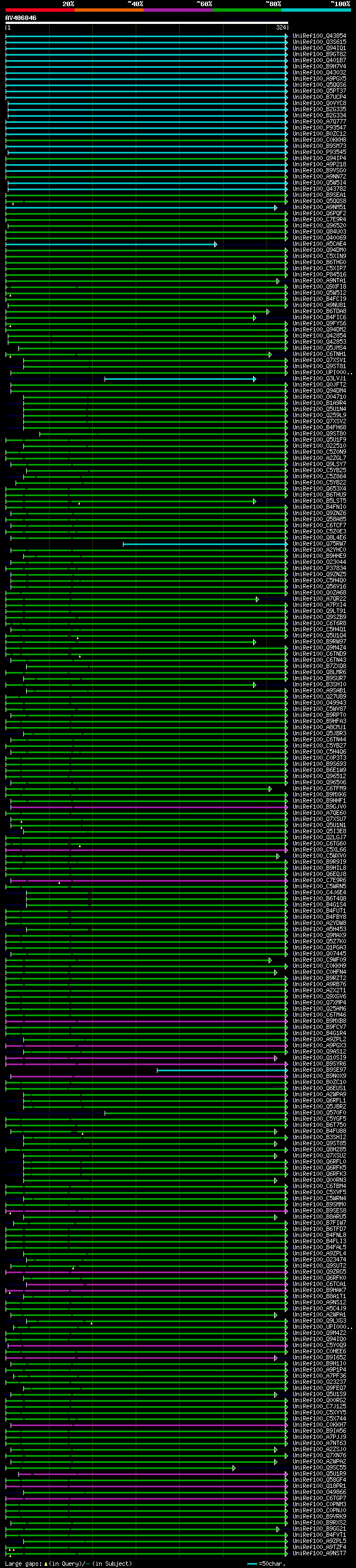Select the UniRef100_Q5PT37 label
The width and height of the screenshot is (356, 1568).
click(x=319, y=91)
